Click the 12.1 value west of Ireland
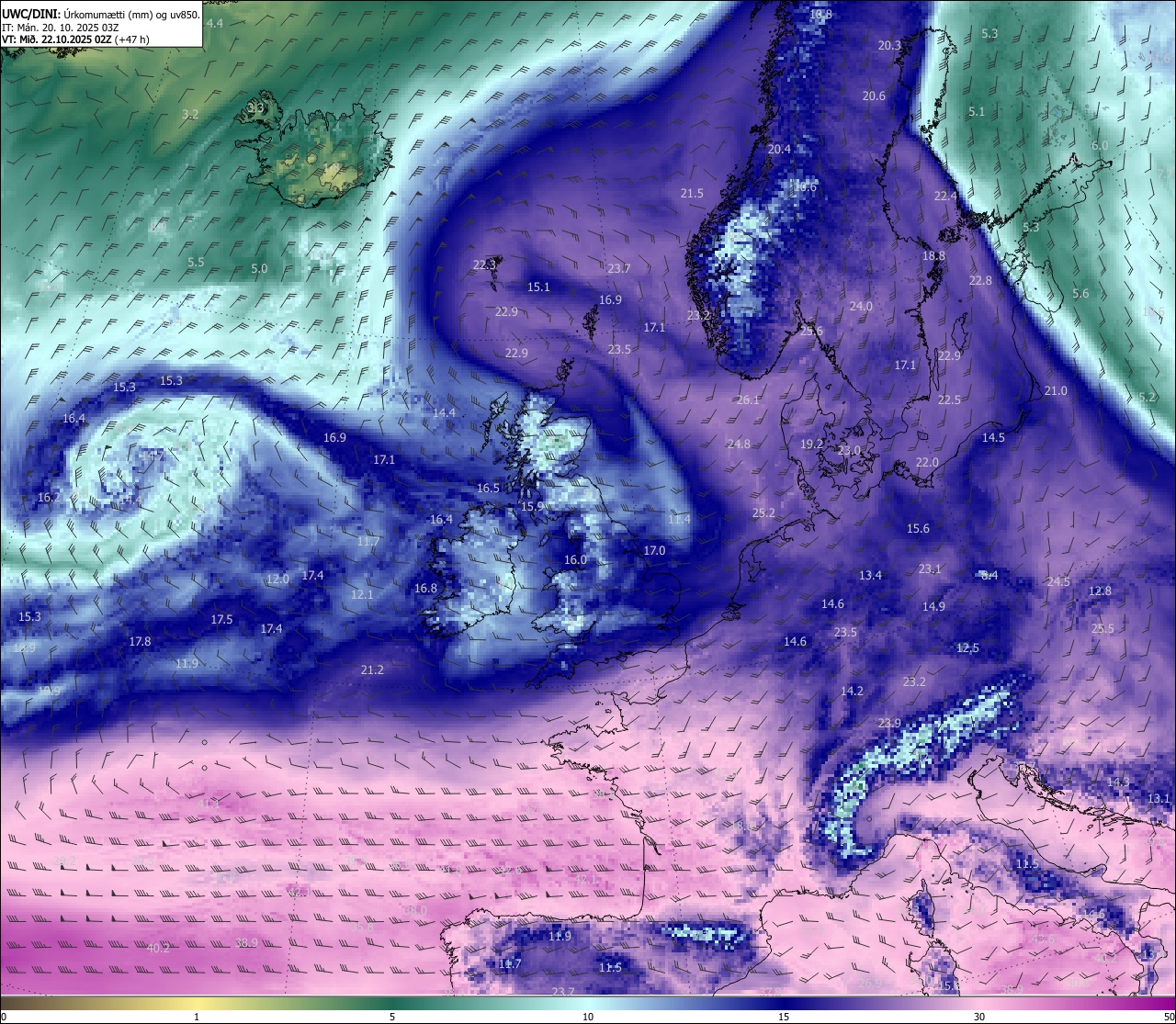 [x=362, y=594]
